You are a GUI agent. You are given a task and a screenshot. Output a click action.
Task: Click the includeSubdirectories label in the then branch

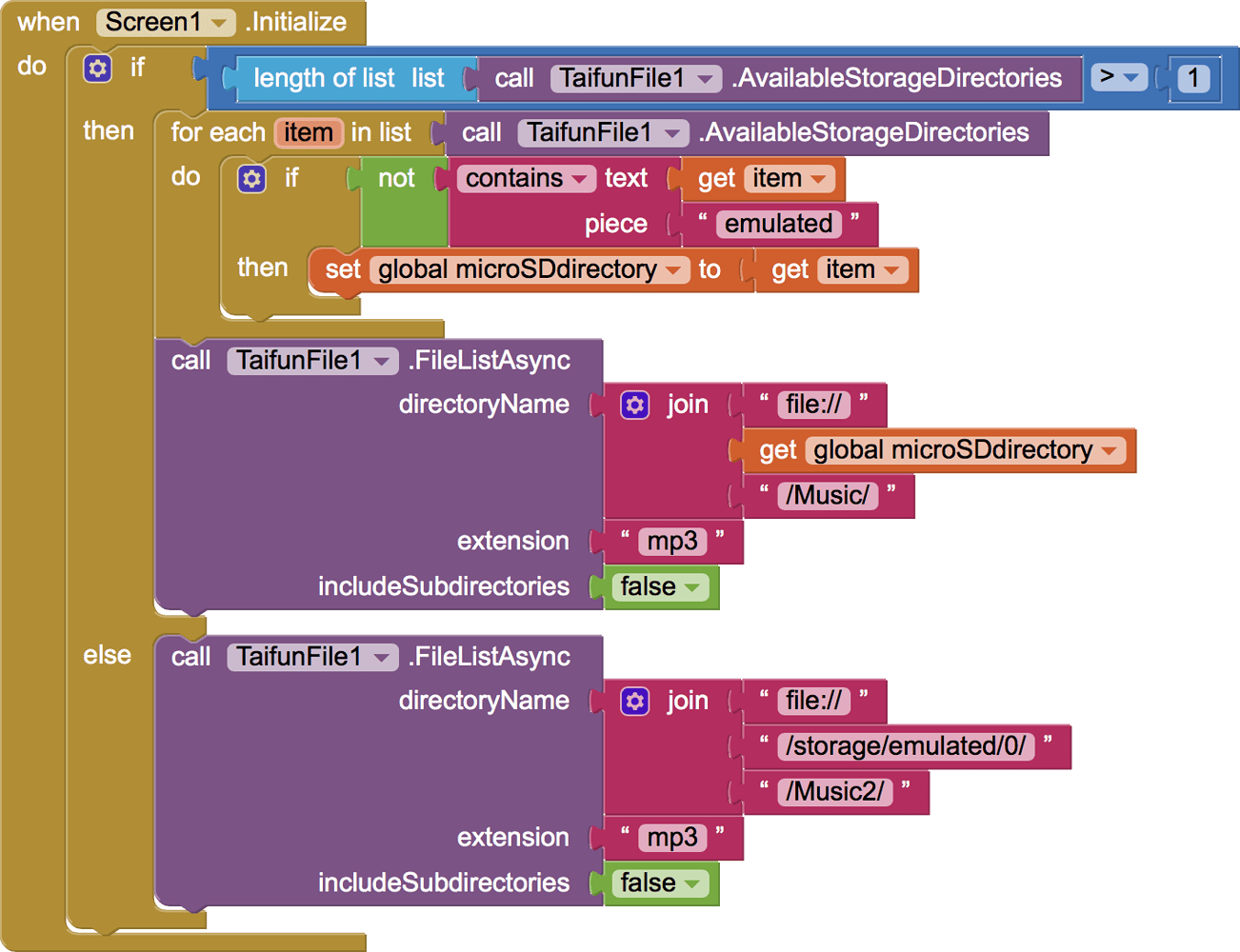click(444, 586)
